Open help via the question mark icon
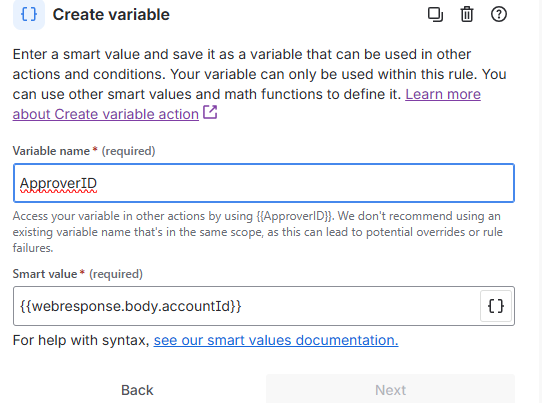Image resolution: width=542 pixels, height=403 pixels. click(499, 15)
